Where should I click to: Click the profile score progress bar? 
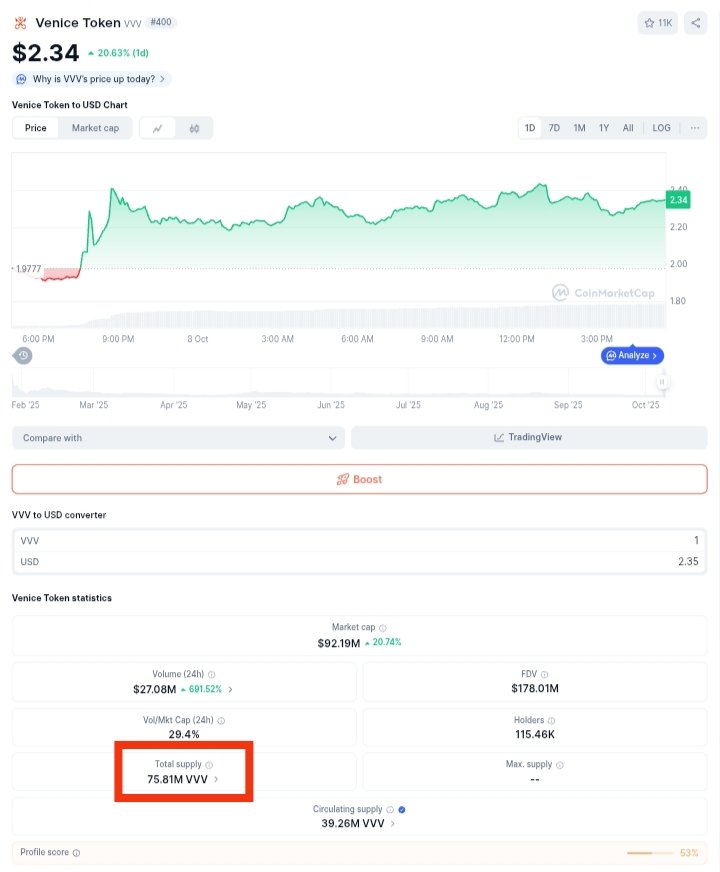coord(650,853)
